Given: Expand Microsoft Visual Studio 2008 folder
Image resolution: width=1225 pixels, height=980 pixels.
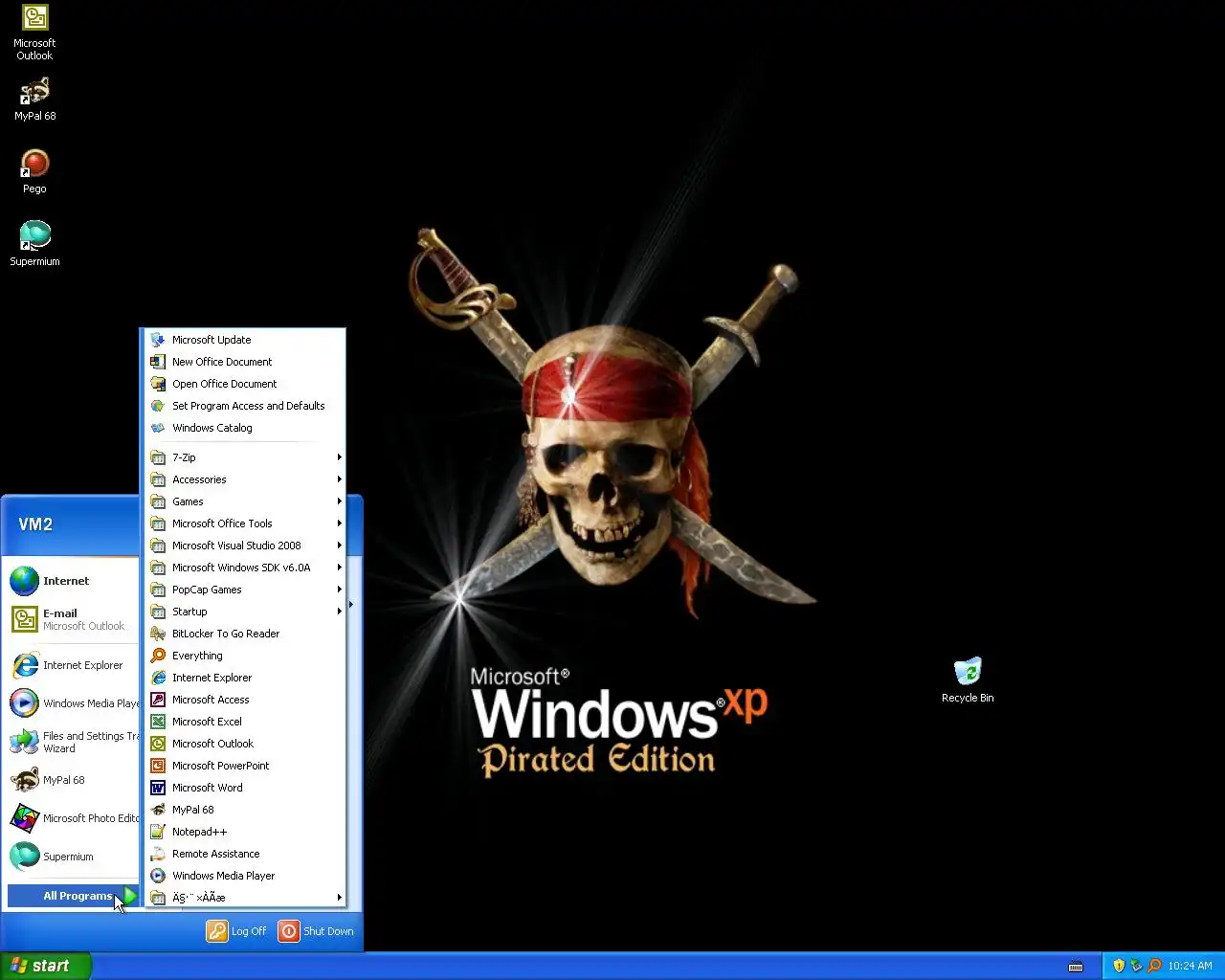Looking at the screenshot, I should 244,546.
